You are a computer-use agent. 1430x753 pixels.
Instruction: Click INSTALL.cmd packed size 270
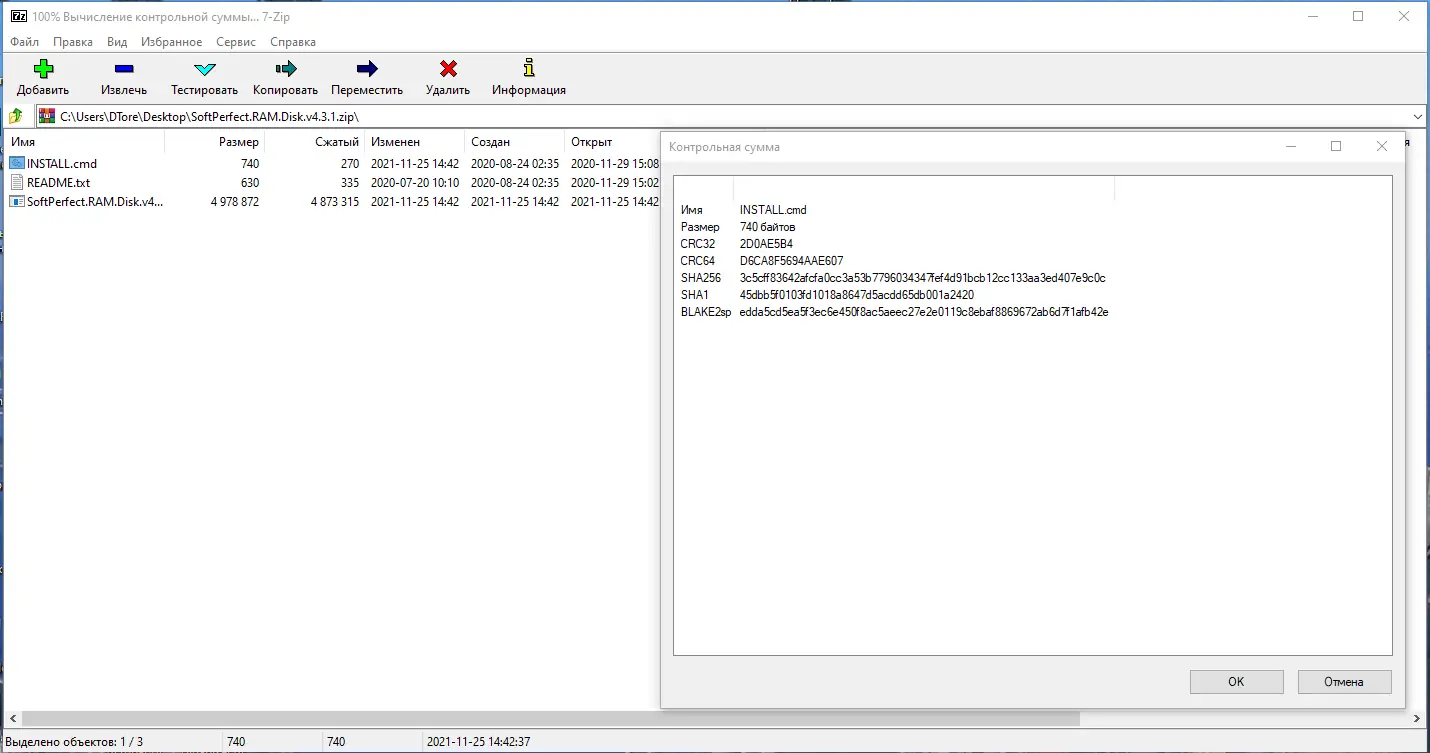[x=350, y=163]
